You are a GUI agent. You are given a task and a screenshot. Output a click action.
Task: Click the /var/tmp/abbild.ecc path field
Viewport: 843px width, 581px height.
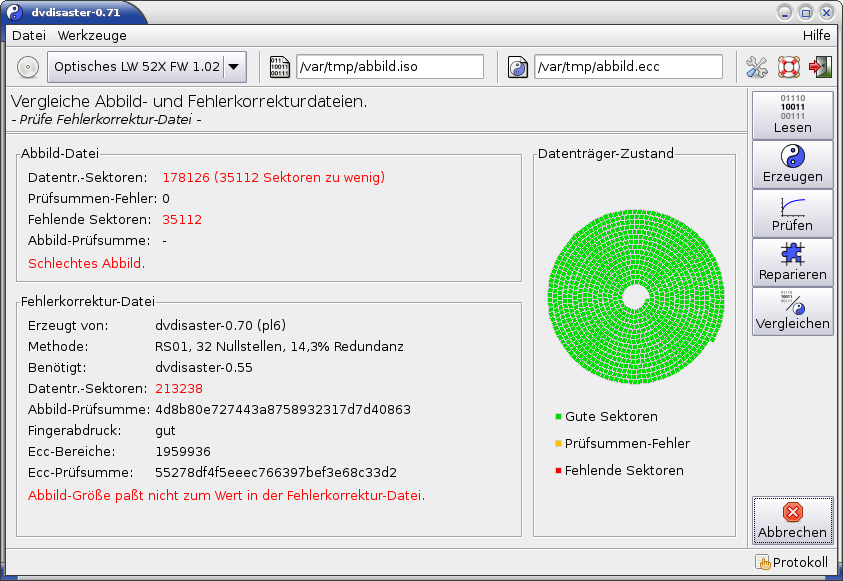(628, 67)
